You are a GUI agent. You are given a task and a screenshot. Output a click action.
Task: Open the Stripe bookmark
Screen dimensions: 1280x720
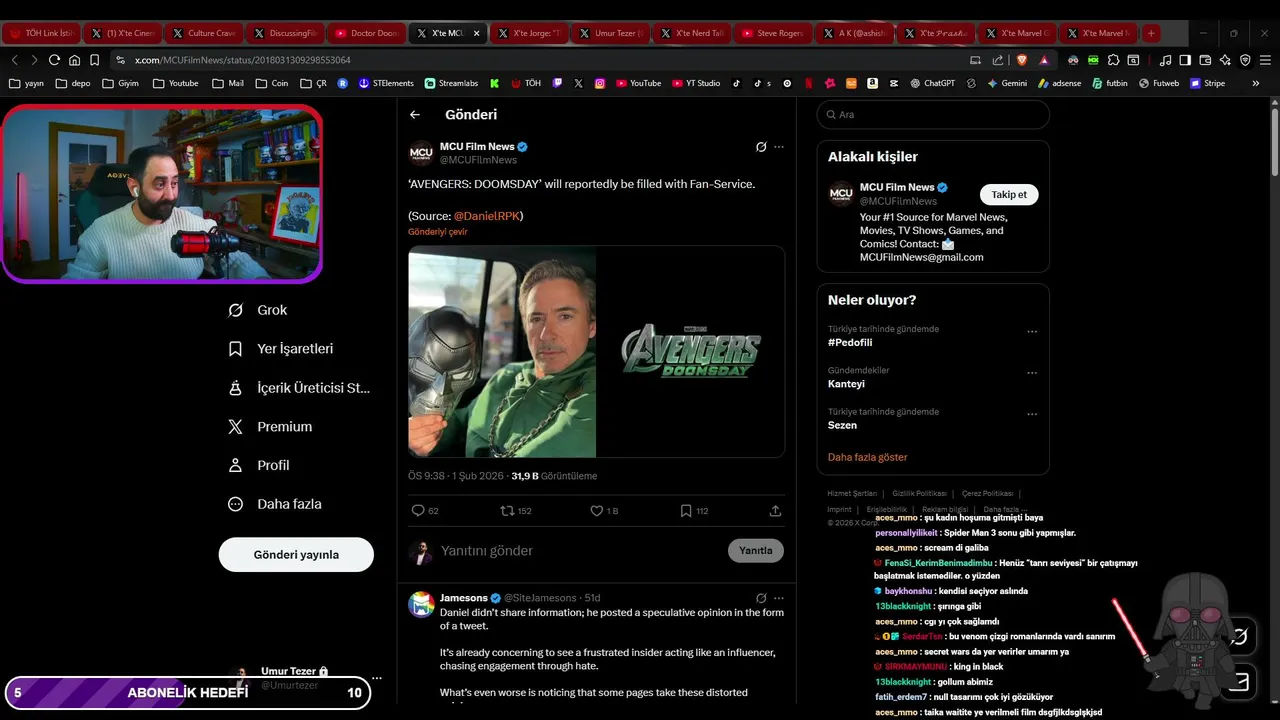(1207, 83)
